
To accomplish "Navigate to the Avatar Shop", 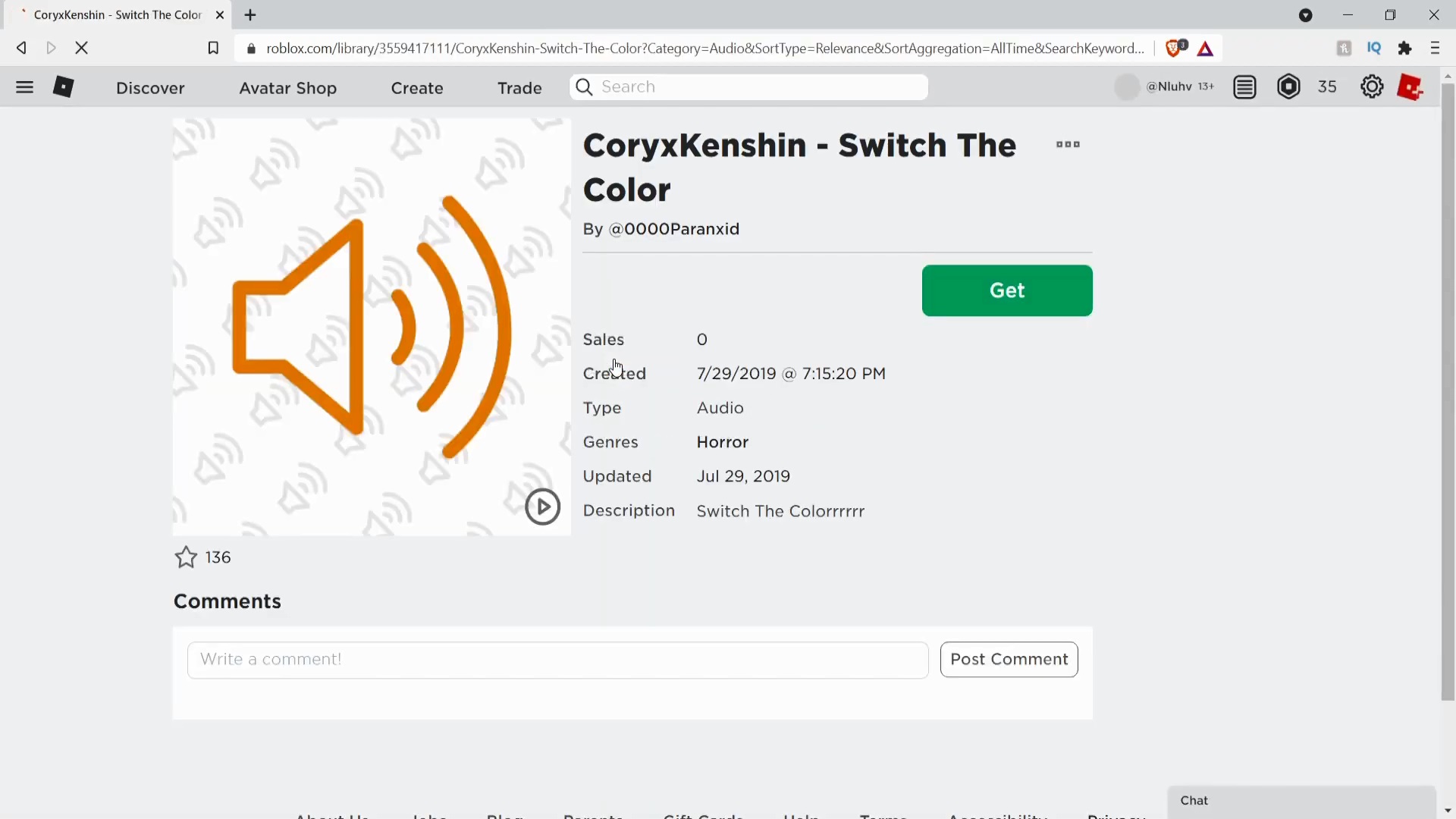I will pyautogui.click(x=287, y=87).
